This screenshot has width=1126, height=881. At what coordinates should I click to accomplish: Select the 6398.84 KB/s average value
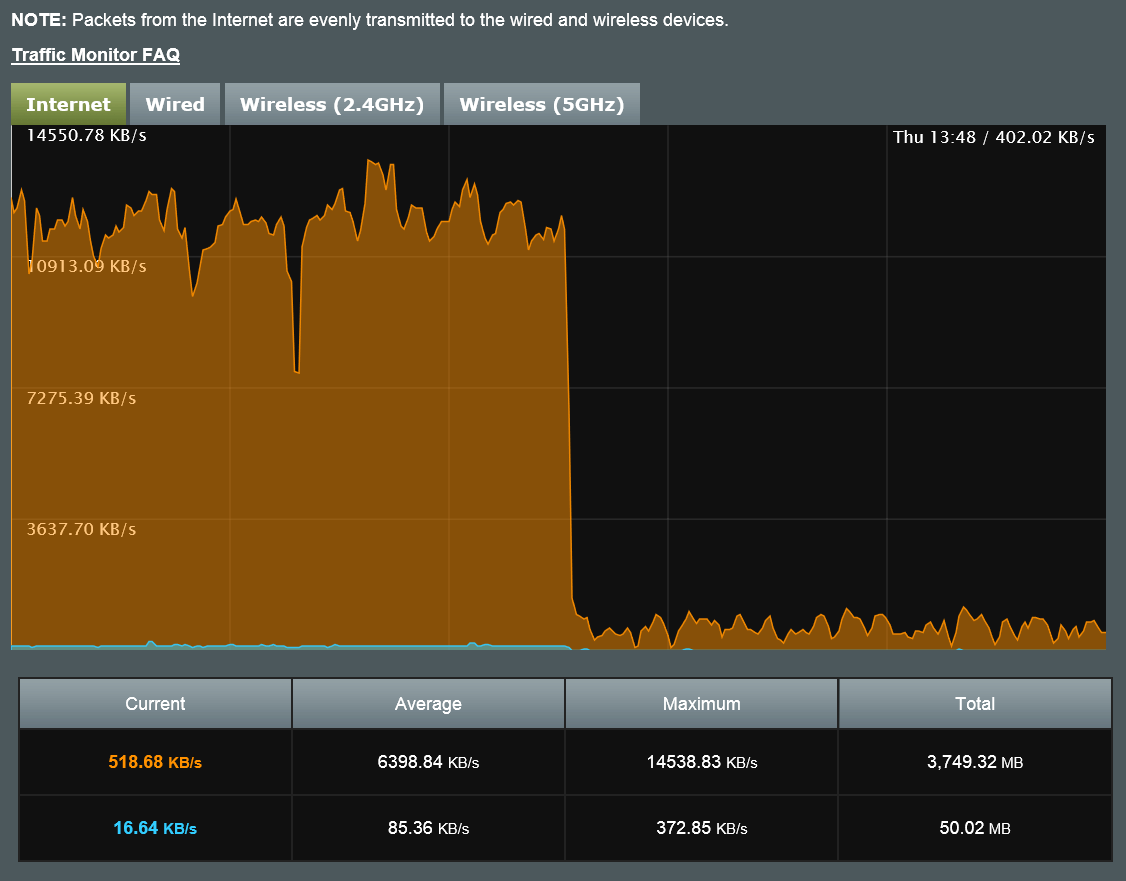pyautogui.click(x=428, y=762)
